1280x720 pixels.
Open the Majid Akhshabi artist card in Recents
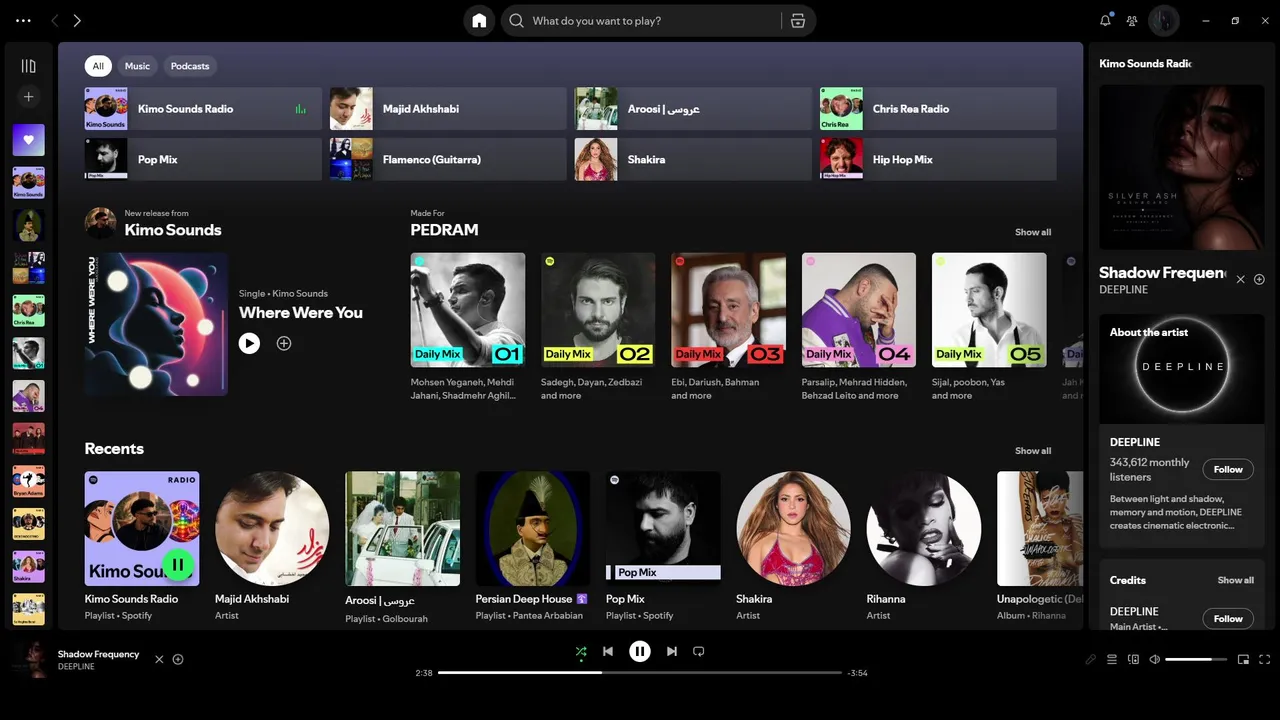[x=272, y=546]
